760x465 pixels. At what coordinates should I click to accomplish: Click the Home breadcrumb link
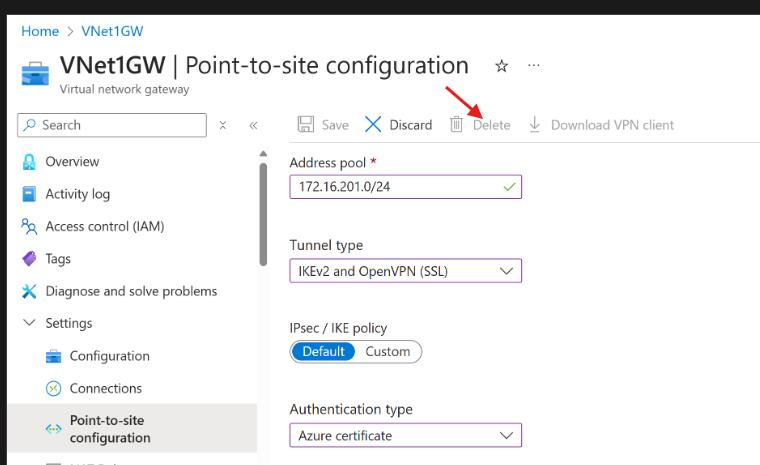tap(40, 31)
